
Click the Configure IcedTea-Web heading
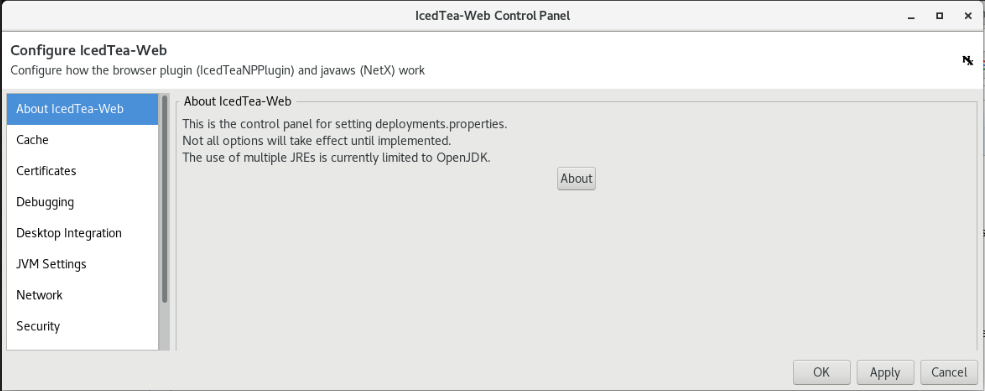[x=89, y=50]
